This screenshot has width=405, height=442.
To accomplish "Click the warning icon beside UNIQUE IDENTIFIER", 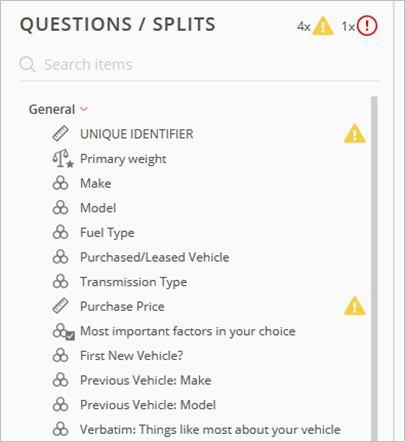I will pos(355,134).
